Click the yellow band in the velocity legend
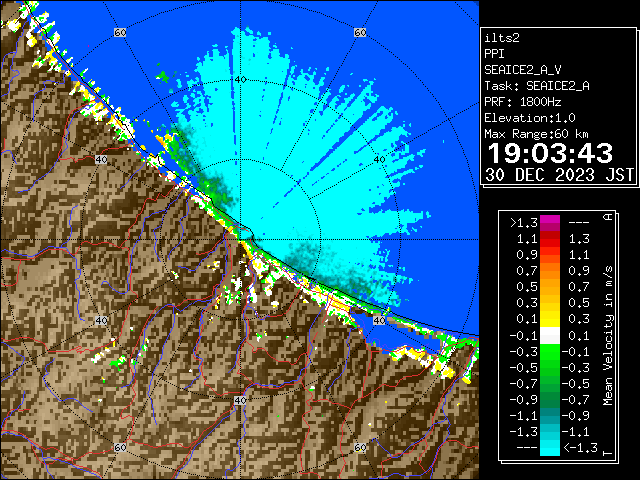640x480 pixels. click(x=550, y=319)
